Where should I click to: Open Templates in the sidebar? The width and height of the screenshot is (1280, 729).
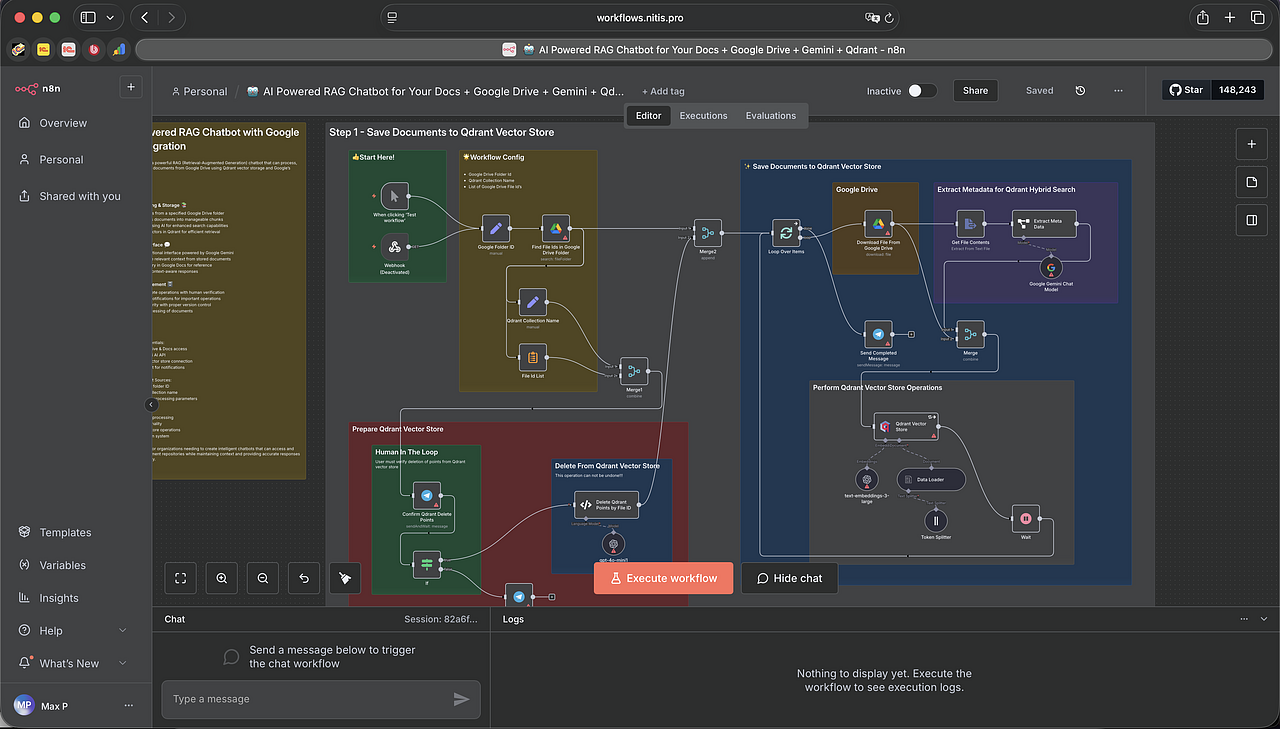[65, 533]
